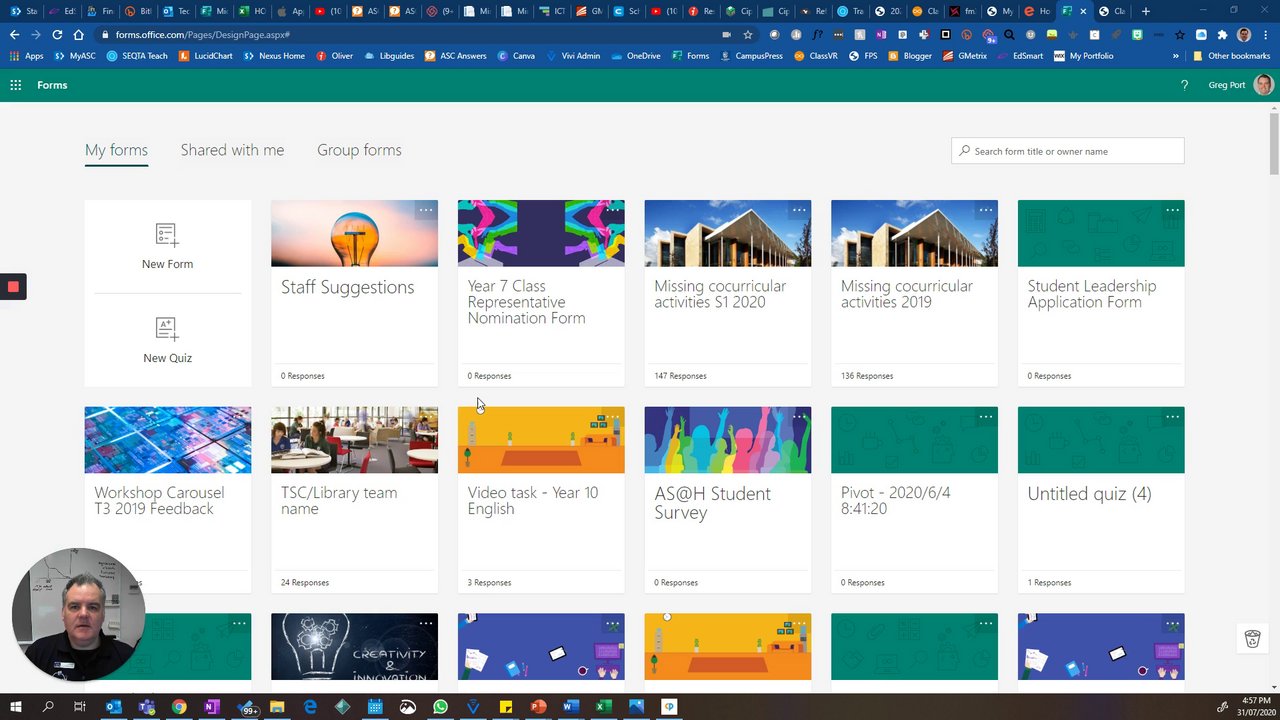Image resolution: width=1280 pixels, height=720 pixels.
Task: Click the TSC/Library team name thumbnail image
Action: (354, 440)
